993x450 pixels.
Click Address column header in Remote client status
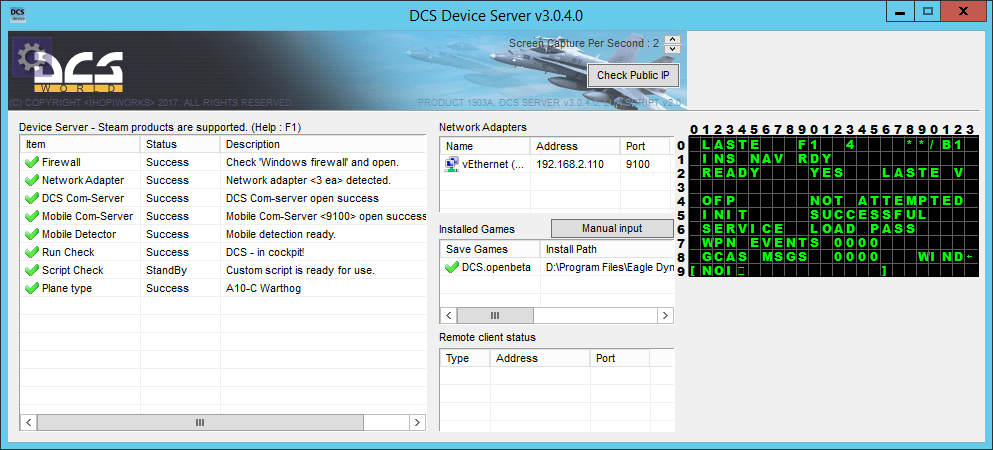(x=540, y=358)
